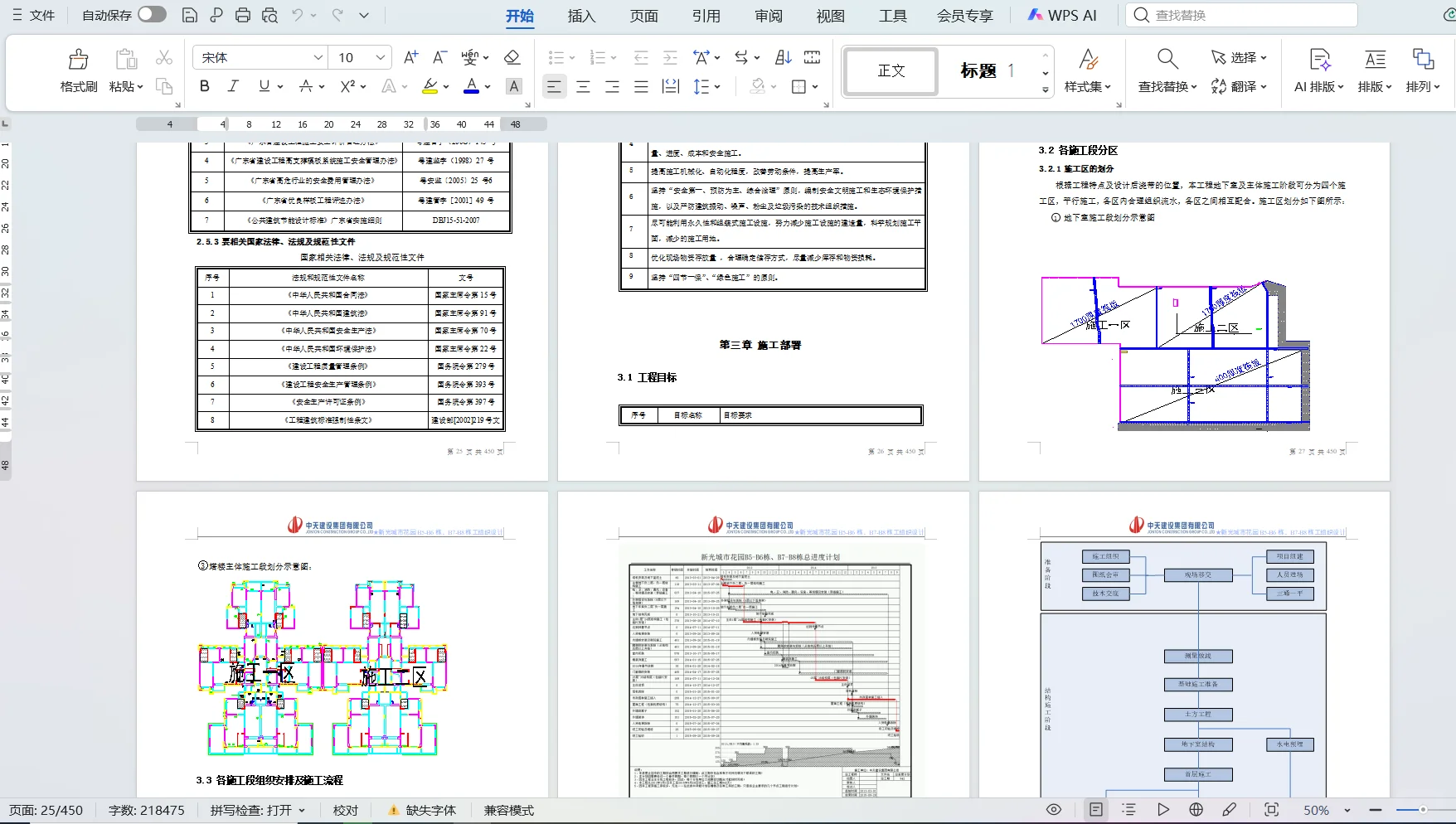Toggle the 自动保存 auto-save switch
The height and width of the screenshot is (824, 1456).
(152, 15)
